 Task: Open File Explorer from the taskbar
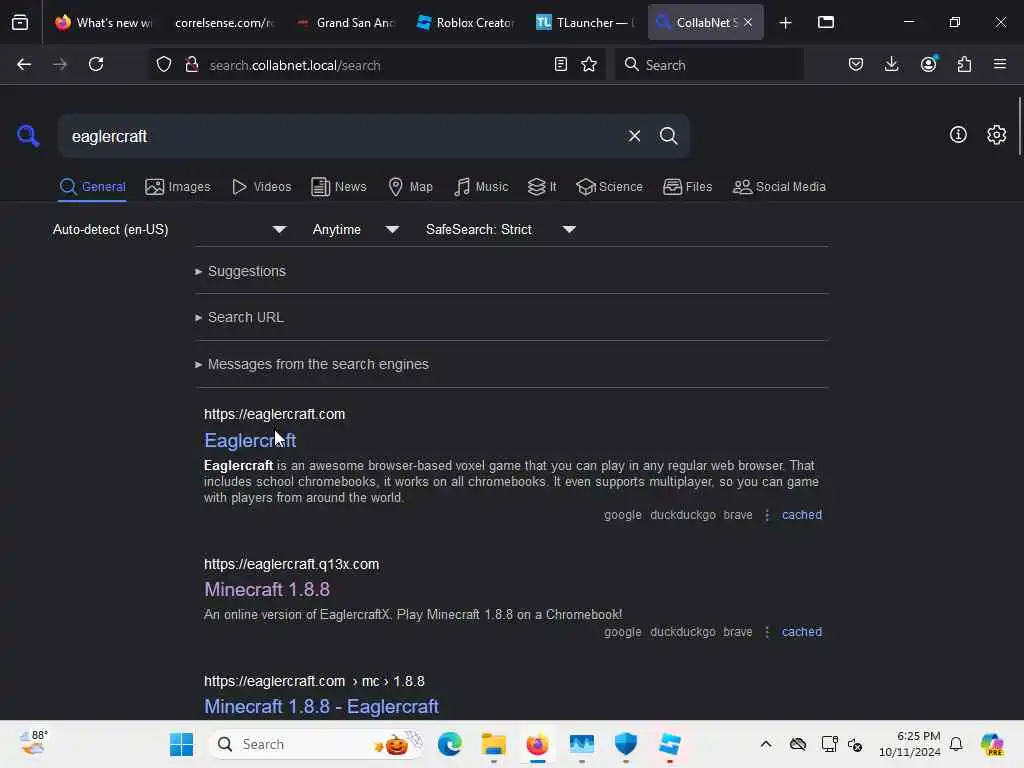point(494,744)
